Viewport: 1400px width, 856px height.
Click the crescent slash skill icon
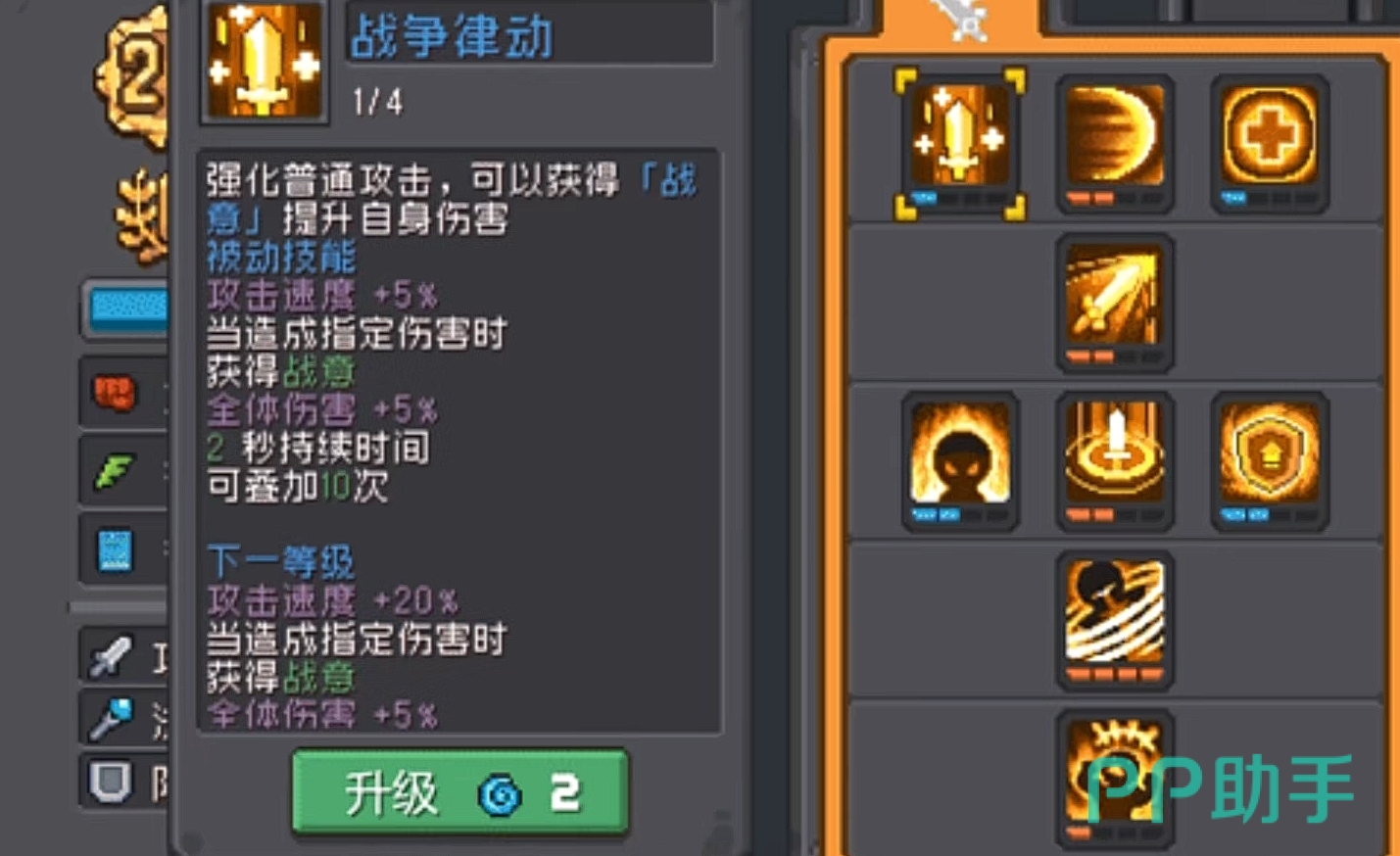(x=1114, y=143)
